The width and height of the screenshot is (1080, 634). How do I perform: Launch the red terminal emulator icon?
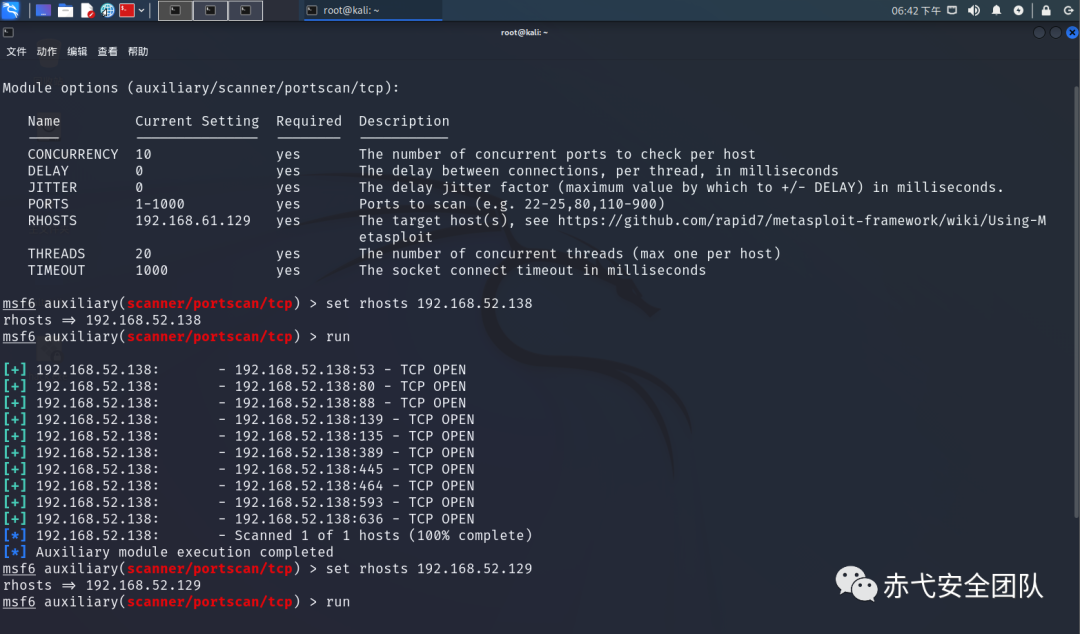click(127, 10)
